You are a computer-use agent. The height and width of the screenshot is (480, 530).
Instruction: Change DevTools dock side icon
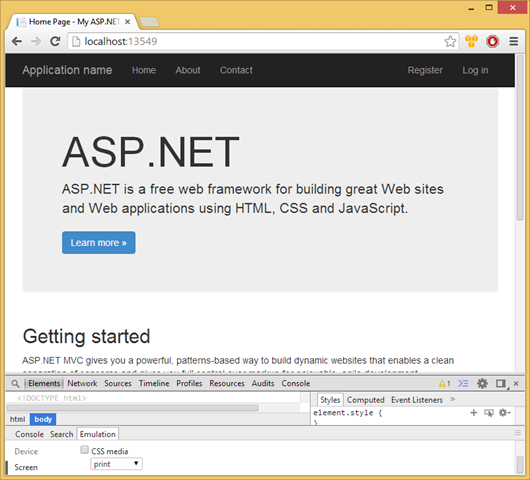coord(501,383)
